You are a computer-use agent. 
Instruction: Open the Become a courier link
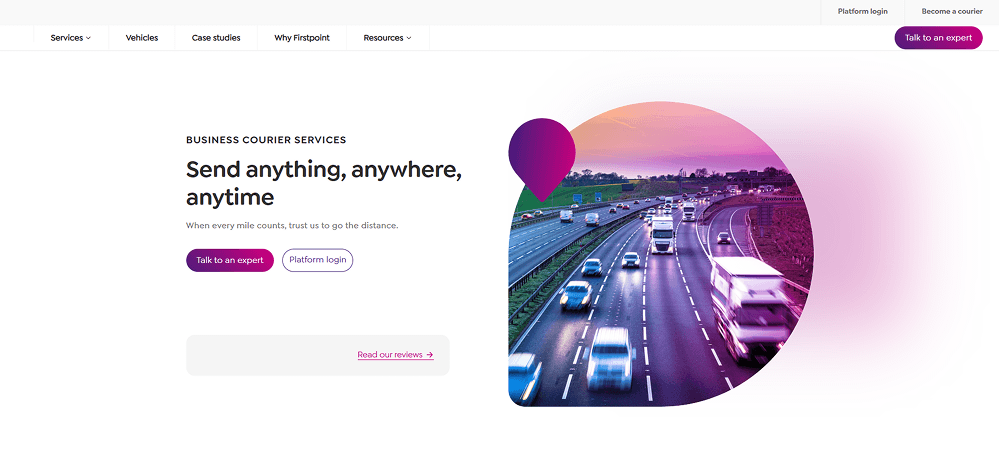point(952,11)
